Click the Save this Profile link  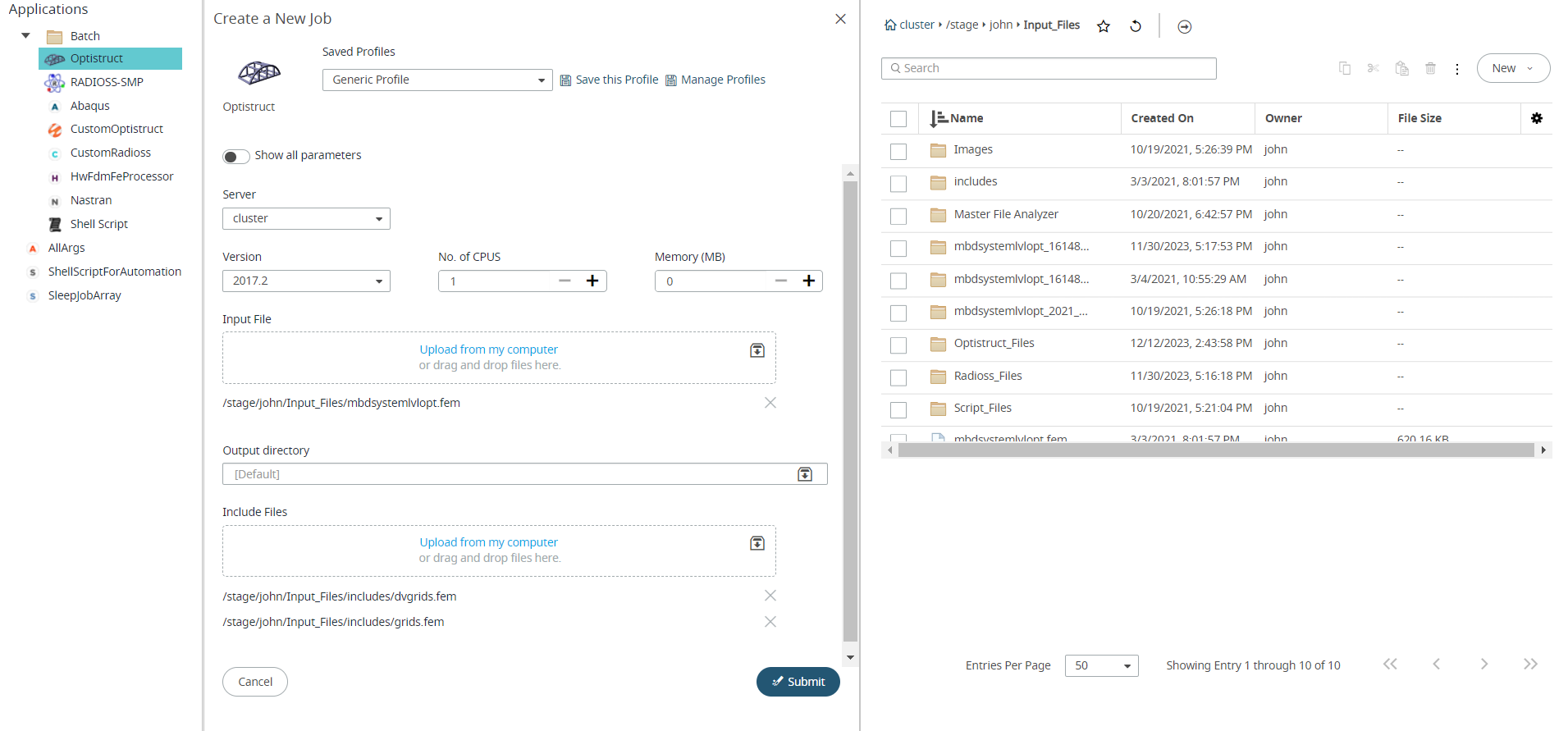(x=610, y=80)
